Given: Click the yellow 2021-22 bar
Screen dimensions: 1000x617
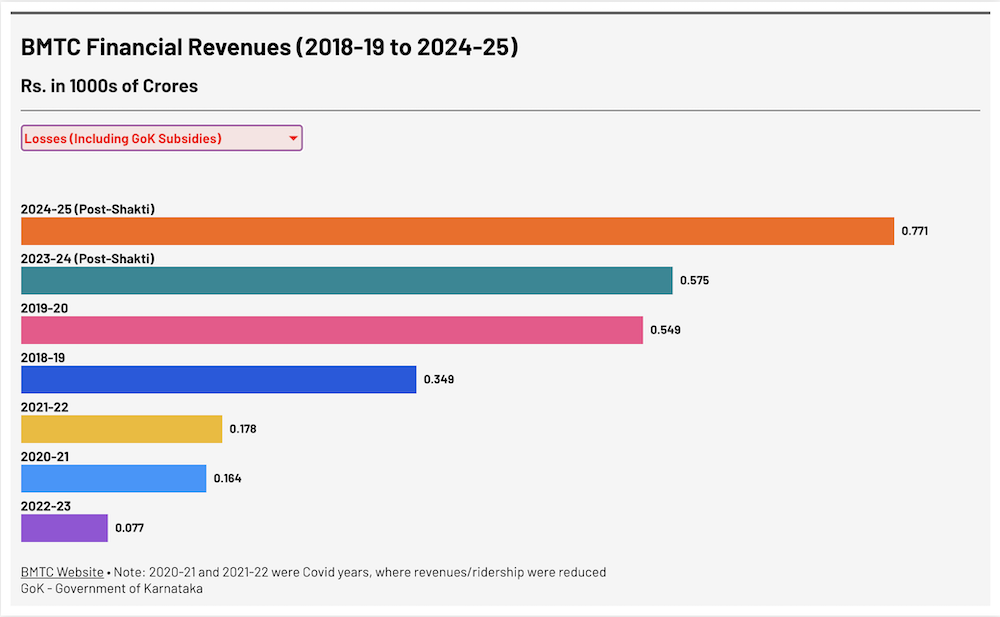Looking at the screenshot, I should [121, 429].
